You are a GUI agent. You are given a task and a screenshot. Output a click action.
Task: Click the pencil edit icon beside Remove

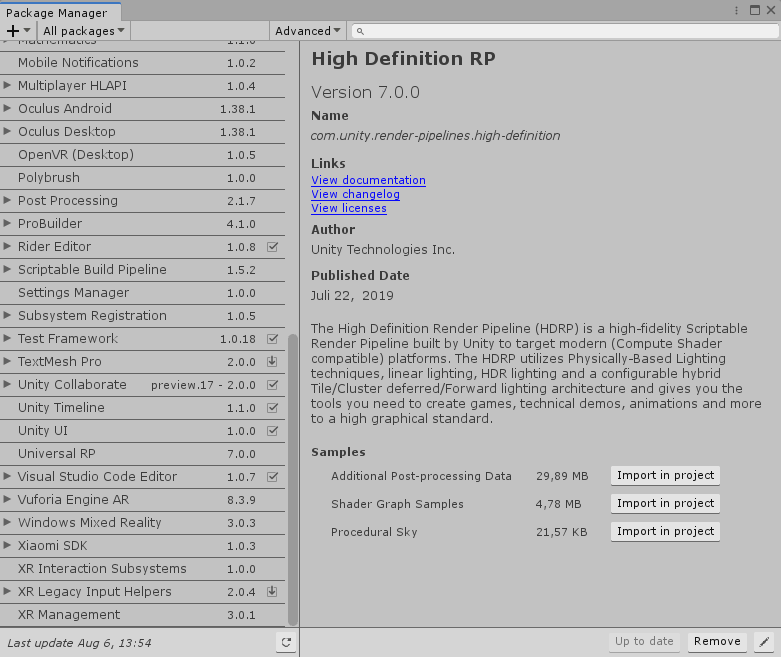[764, 642]
